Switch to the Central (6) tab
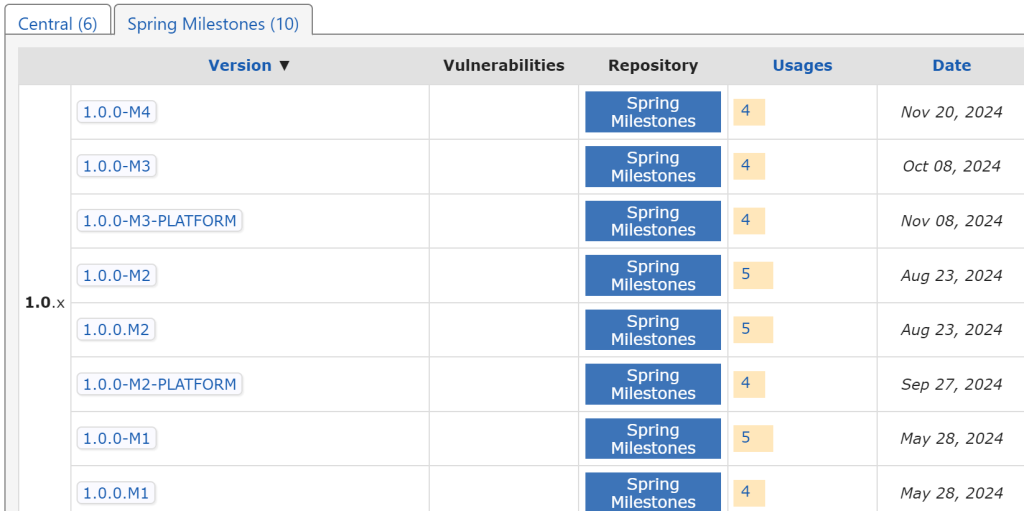The image size is (1024, 511). pos(57,24)
